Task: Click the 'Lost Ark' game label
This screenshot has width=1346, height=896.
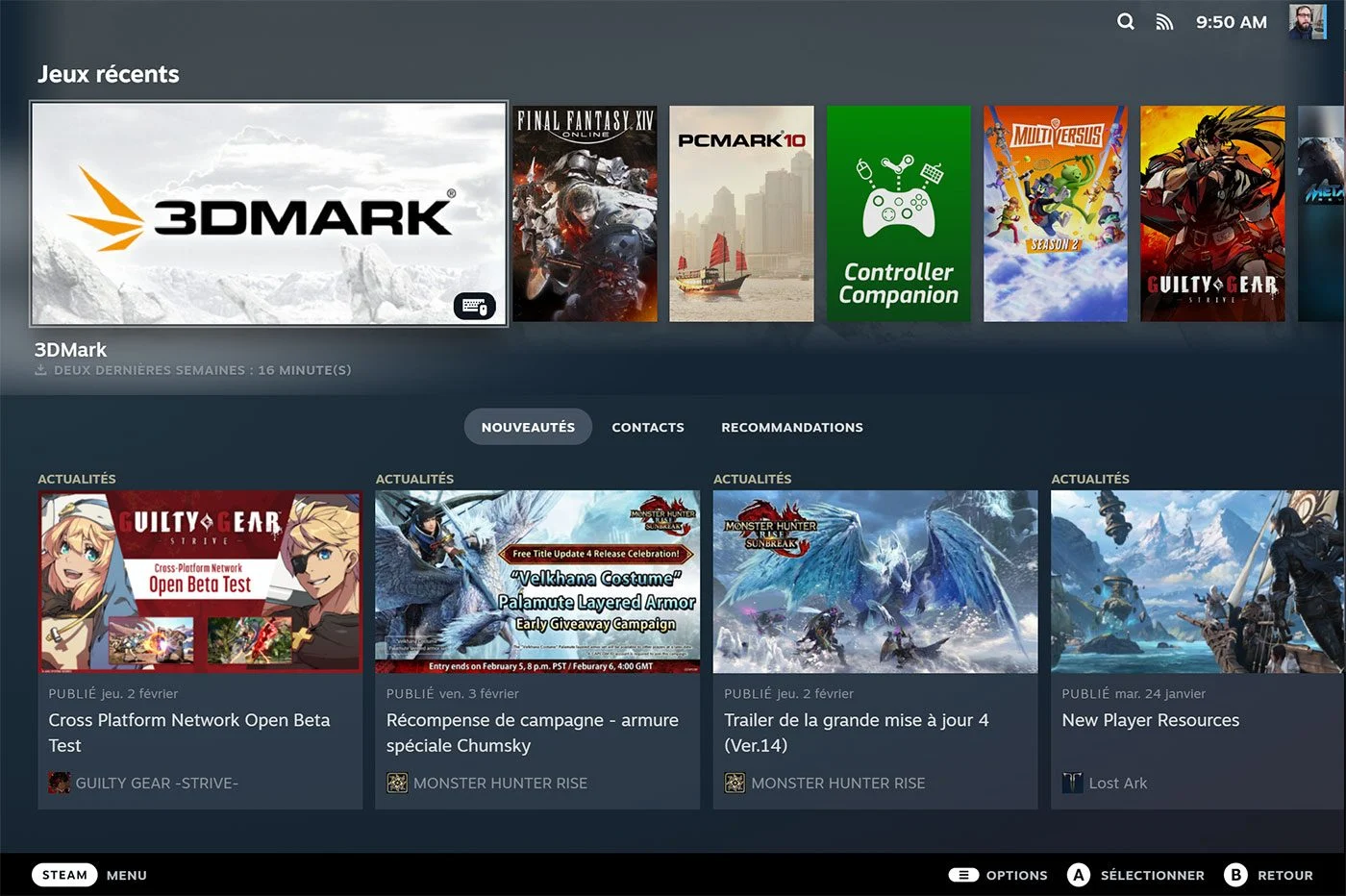Action: coord(1118,784)
